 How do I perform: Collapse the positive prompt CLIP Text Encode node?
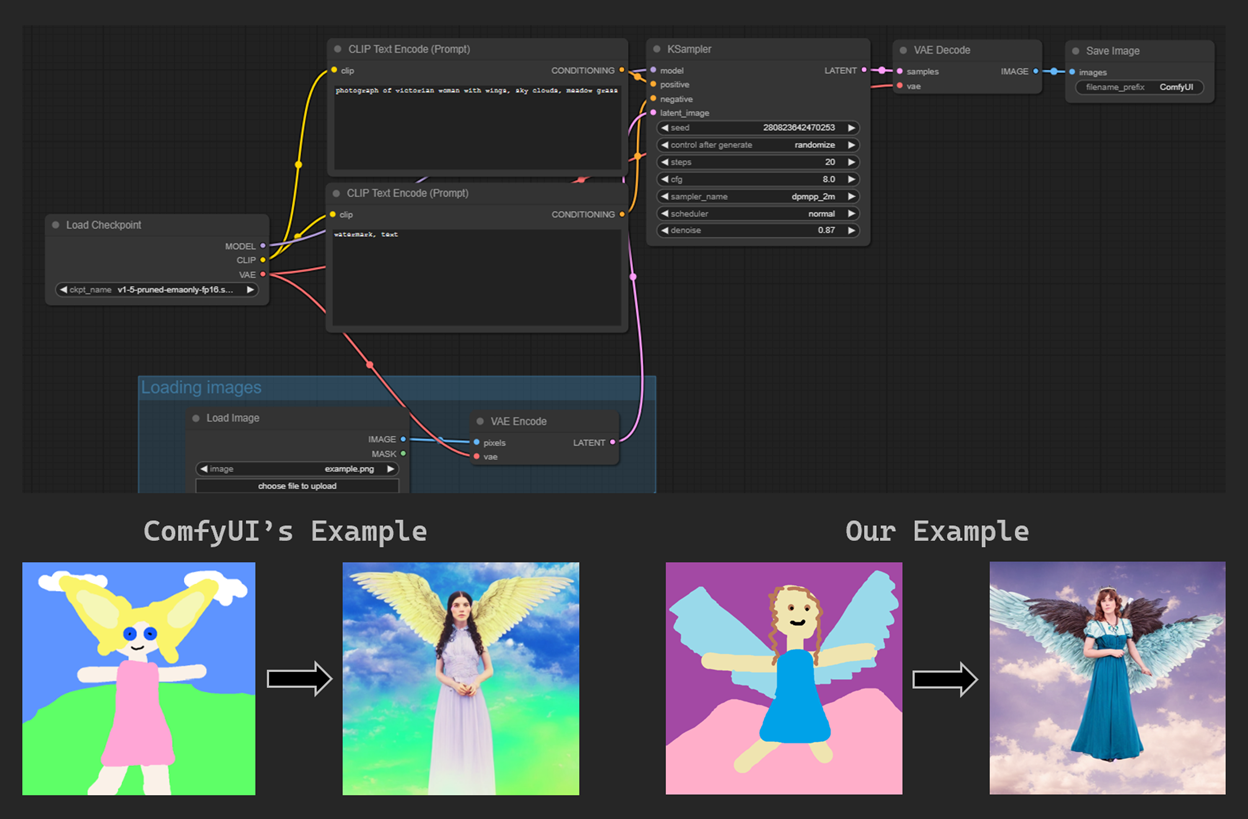coord(337,49)
